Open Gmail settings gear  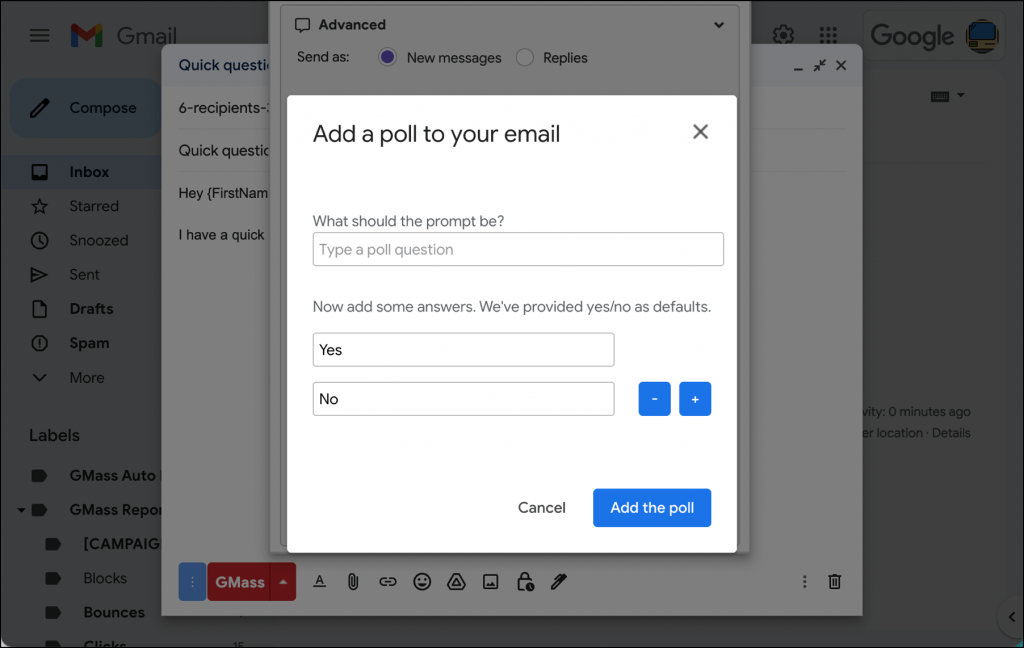coord(783,34)
